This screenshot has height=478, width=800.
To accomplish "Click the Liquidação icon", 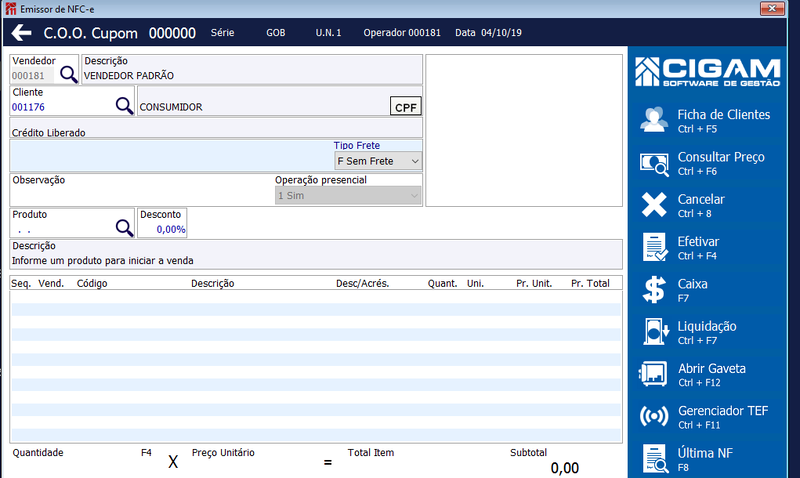I will point(655,332).
